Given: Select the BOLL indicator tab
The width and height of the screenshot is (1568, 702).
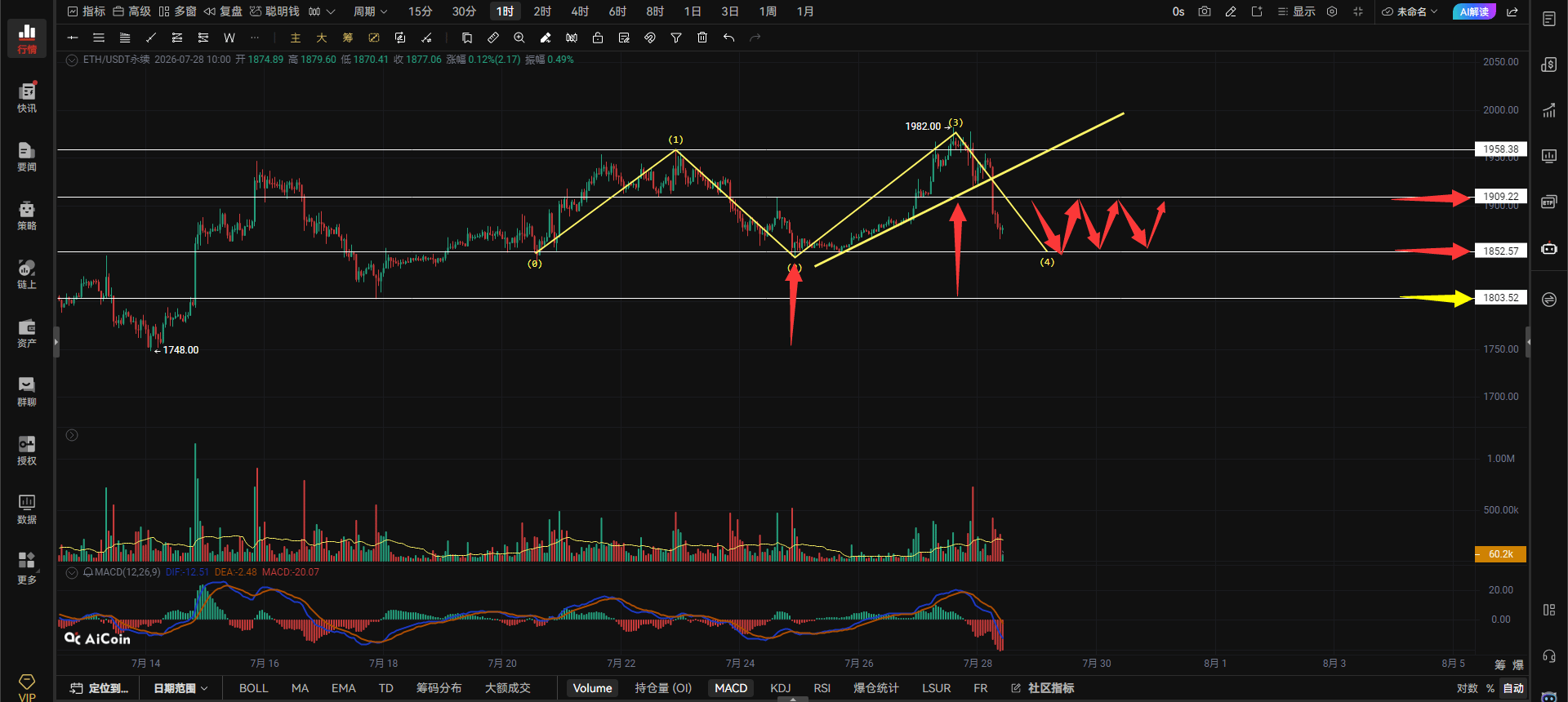Looking at the screenshot, I should (x=254, y=688).
